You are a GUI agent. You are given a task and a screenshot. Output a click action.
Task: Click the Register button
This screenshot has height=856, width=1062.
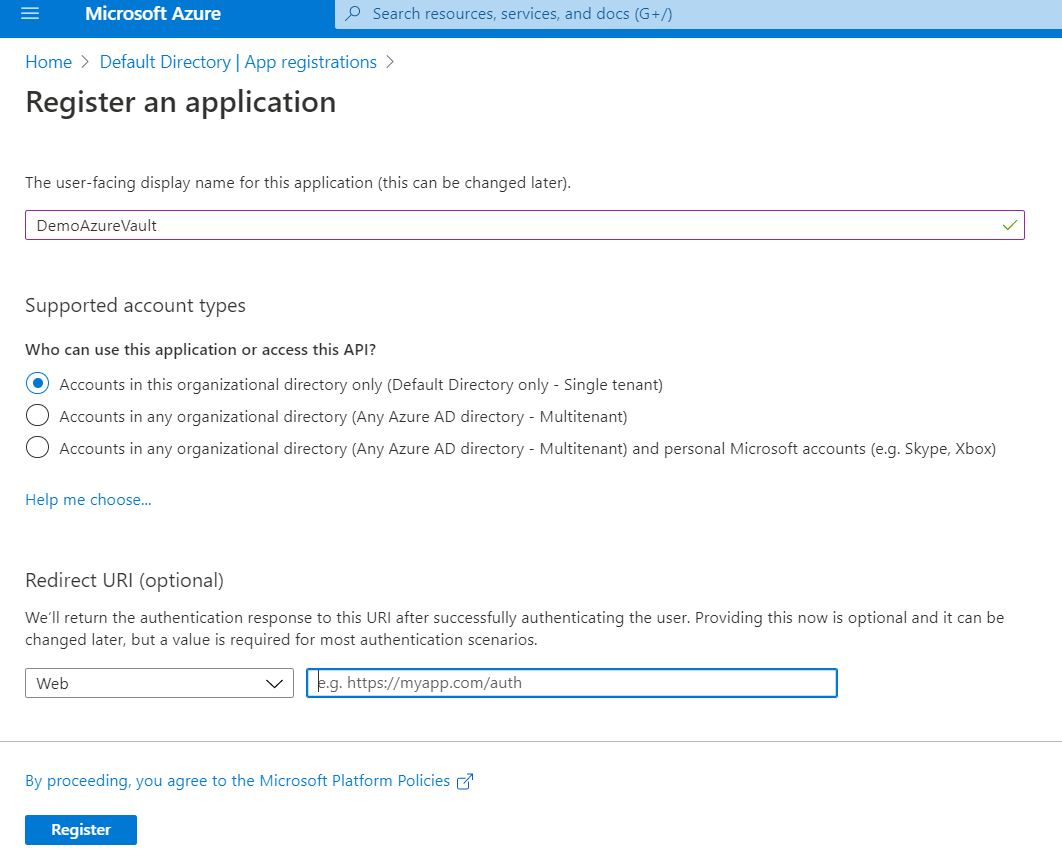[x=81, y=830]
